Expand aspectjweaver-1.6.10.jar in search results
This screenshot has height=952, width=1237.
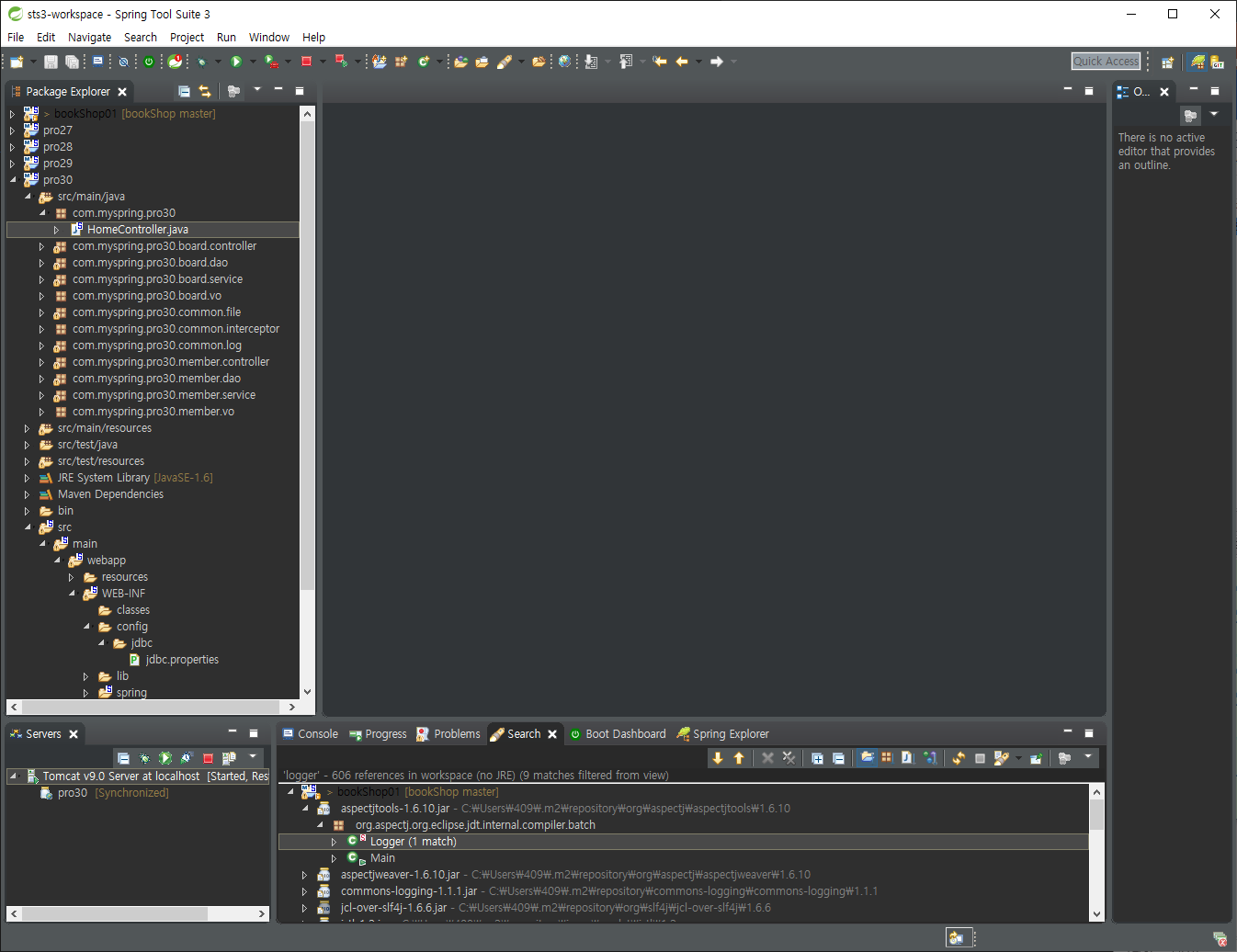[x=304, y=875]
